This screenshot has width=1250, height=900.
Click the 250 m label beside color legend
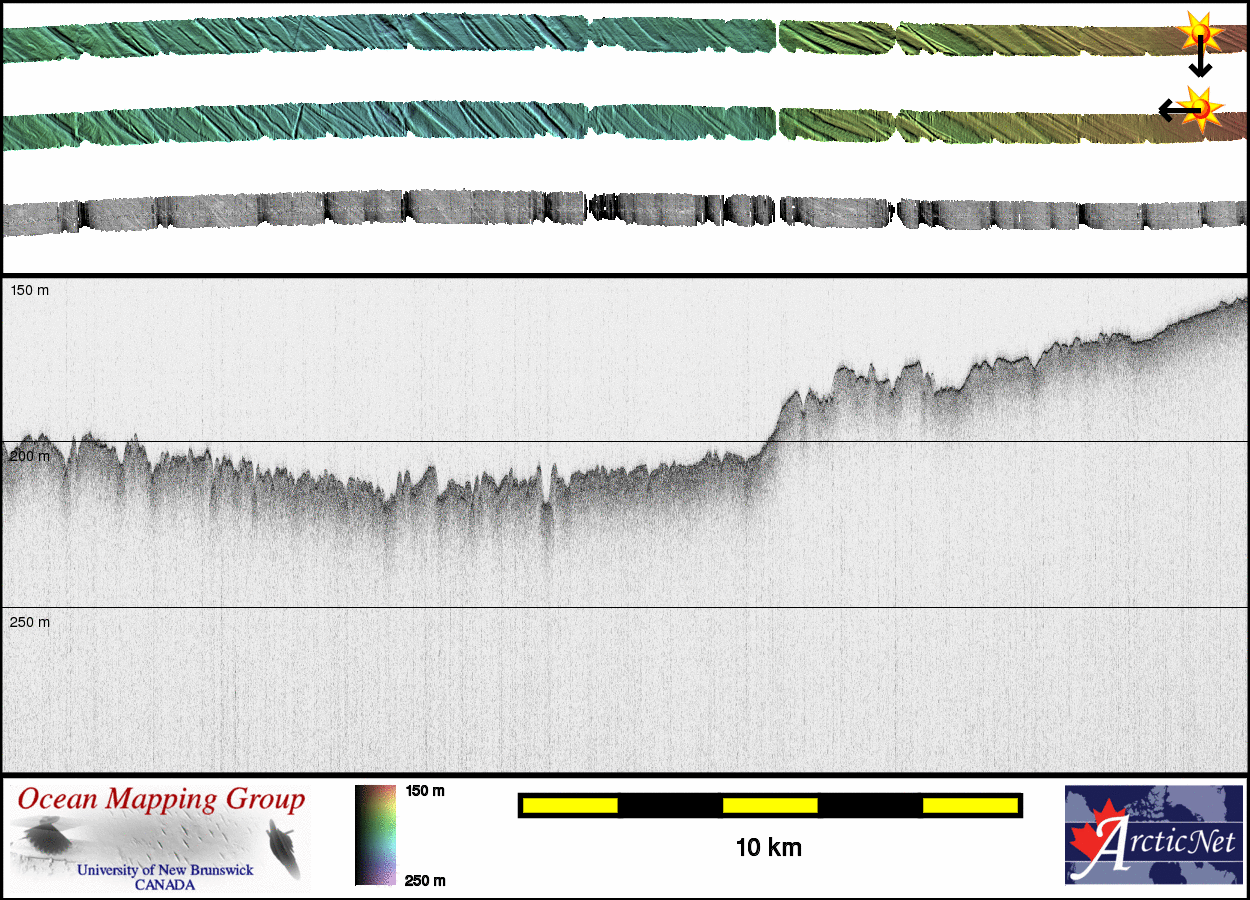click(x=425, y=880)
